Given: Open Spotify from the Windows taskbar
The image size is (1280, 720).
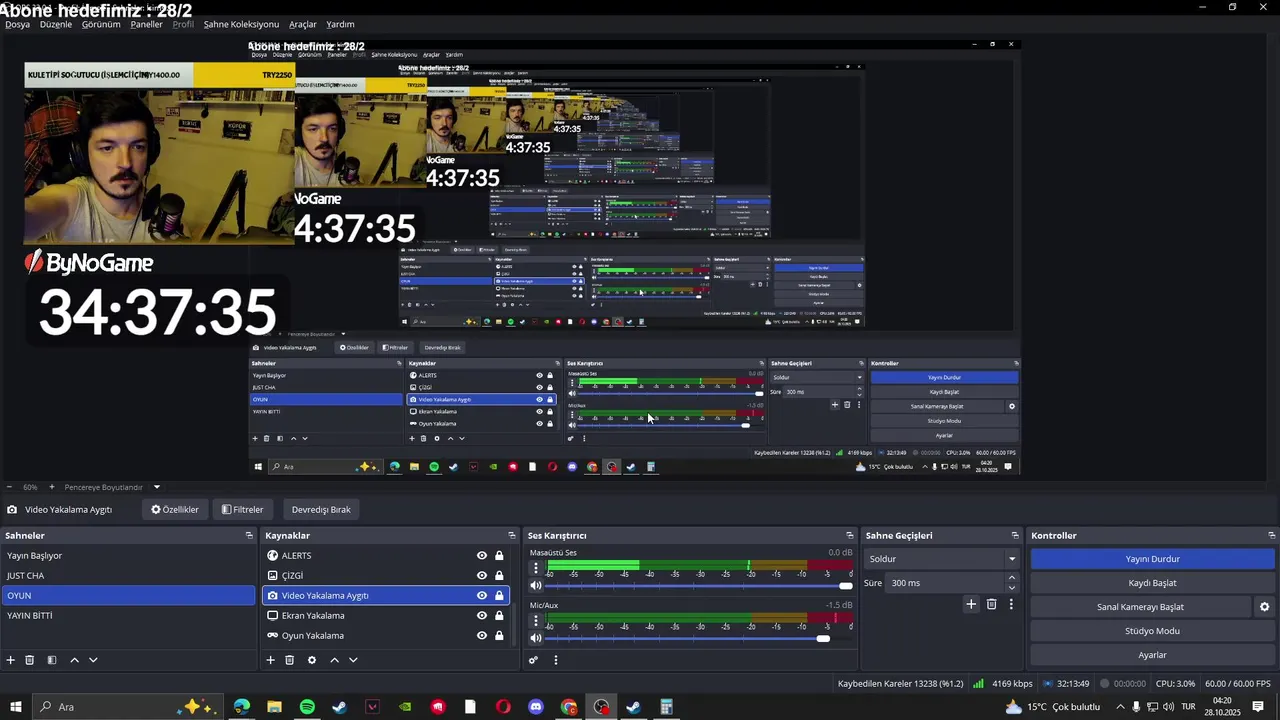Looking at the screenshot, I should point(307,707).
